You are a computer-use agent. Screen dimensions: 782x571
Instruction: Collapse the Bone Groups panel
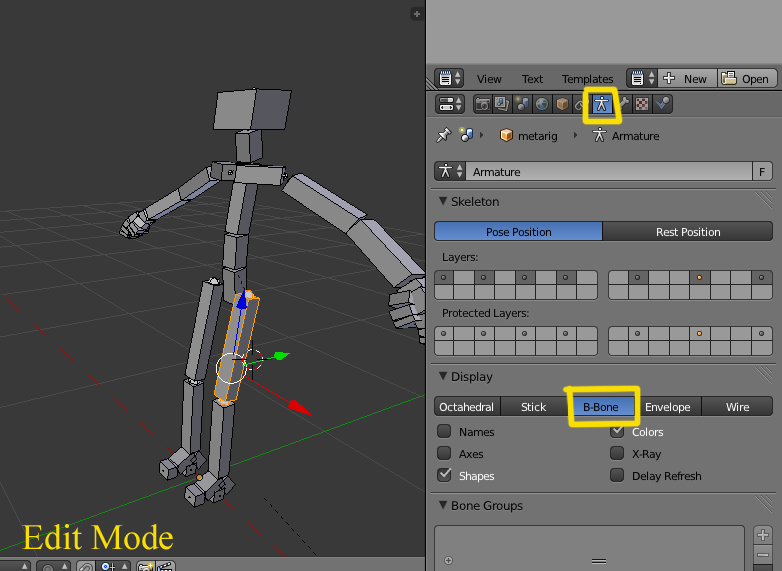443,505
